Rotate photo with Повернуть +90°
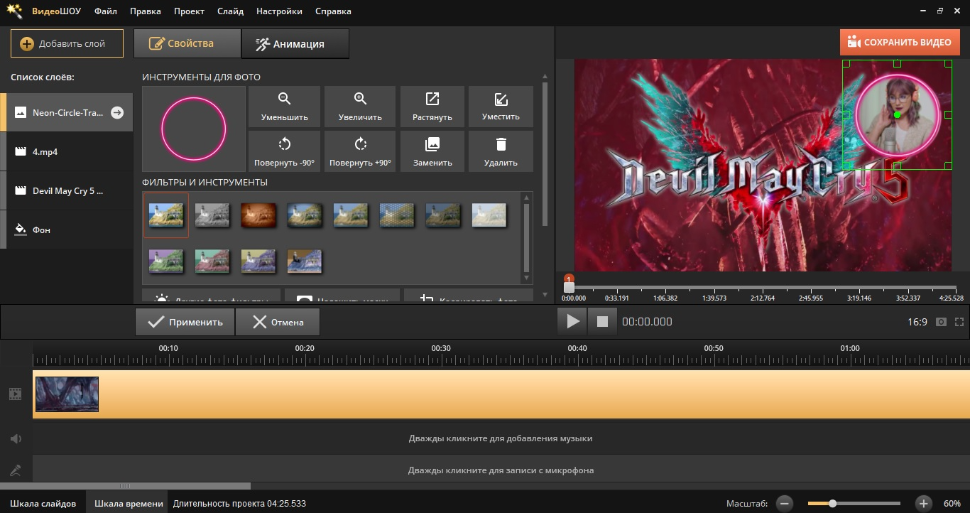The width and height of the screenshot is (970, 513). (x=360, y=152)
